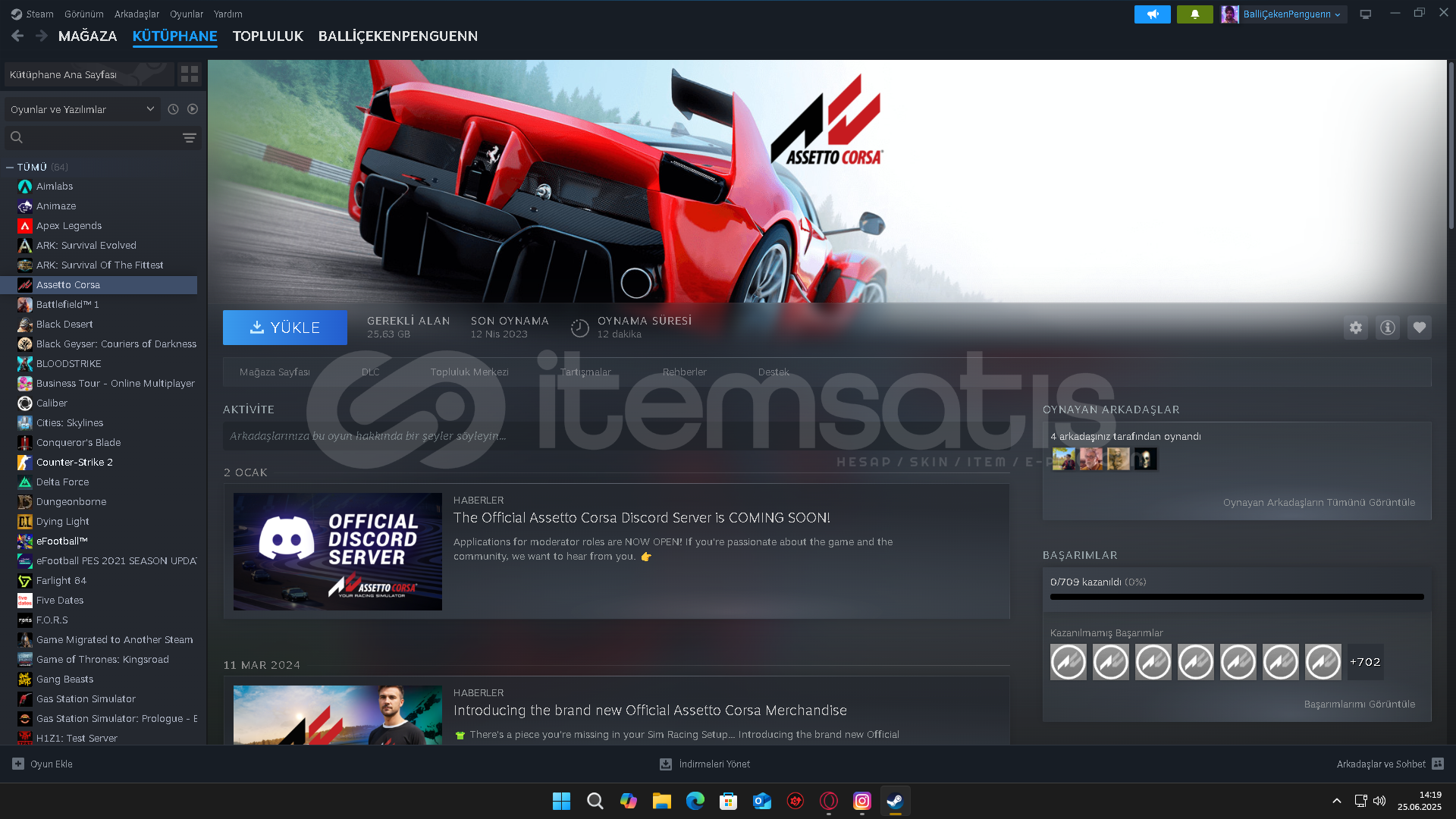
Task: Click the blue YÜKLE install button
Action: [285, 328]
